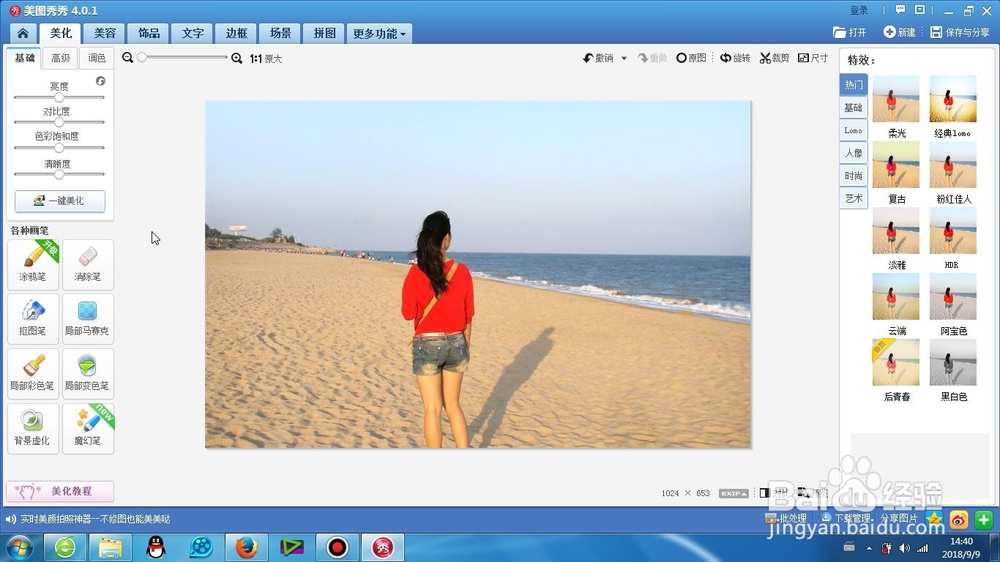Open 下载管理 download manager
Viewport: 1000px width, 562px height.
tap(846, 518)
